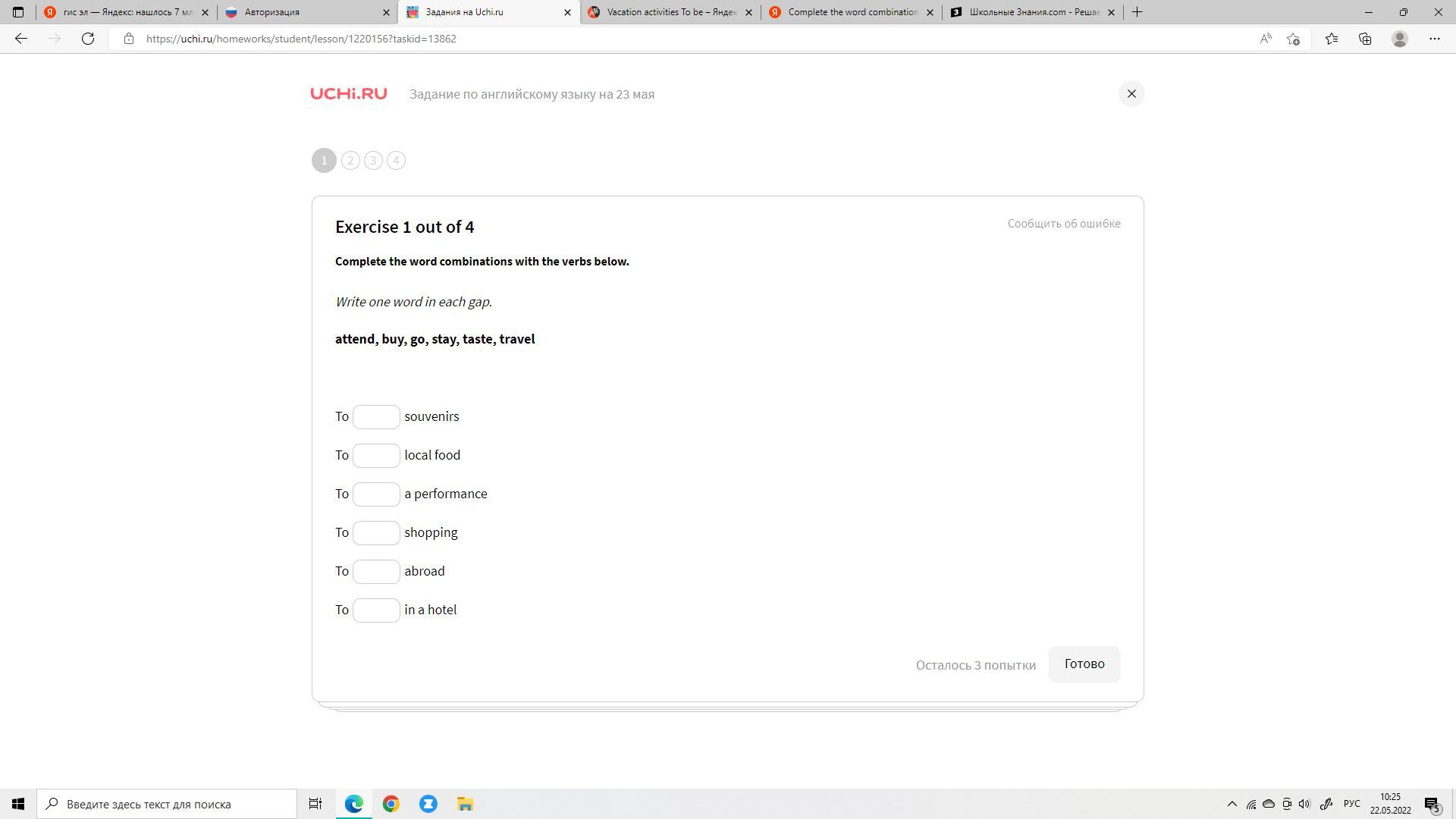Open Chrome from the taskbar
Image resolution: width=1456 pixels, height=819 pixels.
[x=391, y=804]
